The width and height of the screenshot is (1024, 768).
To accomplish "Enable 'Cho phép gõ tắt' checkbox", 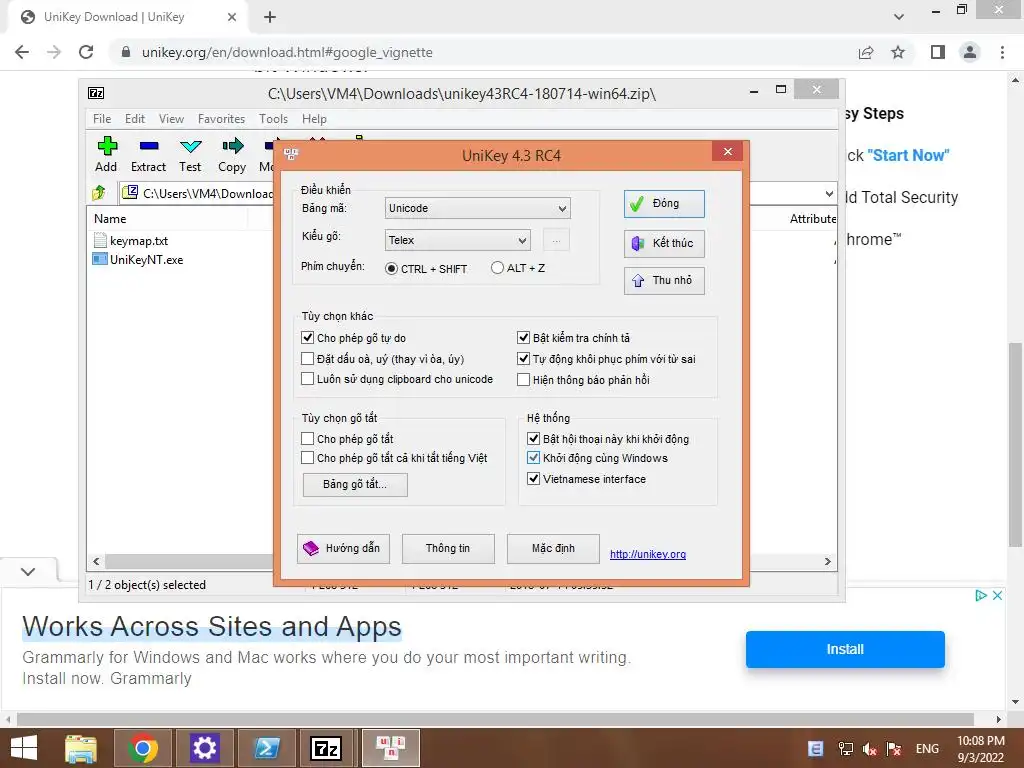I will (x=308, y=439).
